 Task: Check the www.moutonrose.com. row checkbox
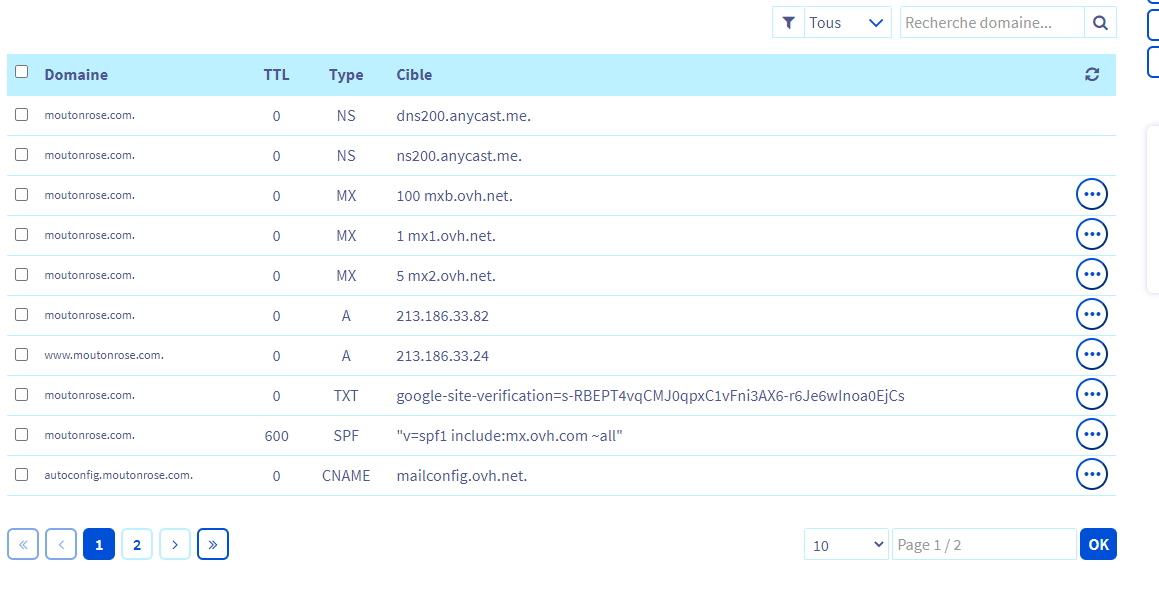22,355
